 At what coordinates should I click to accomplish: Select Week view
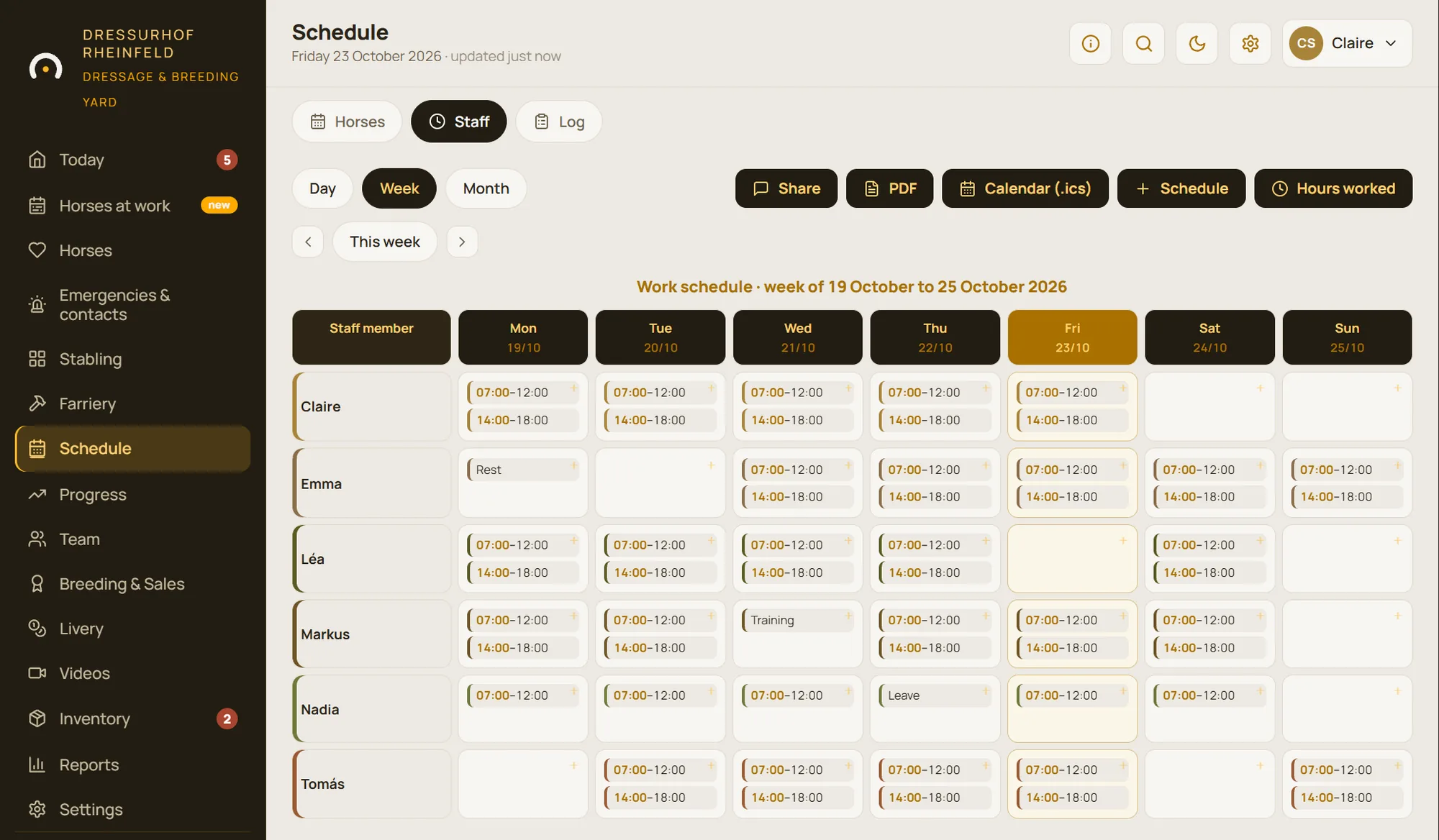point(399,188)
